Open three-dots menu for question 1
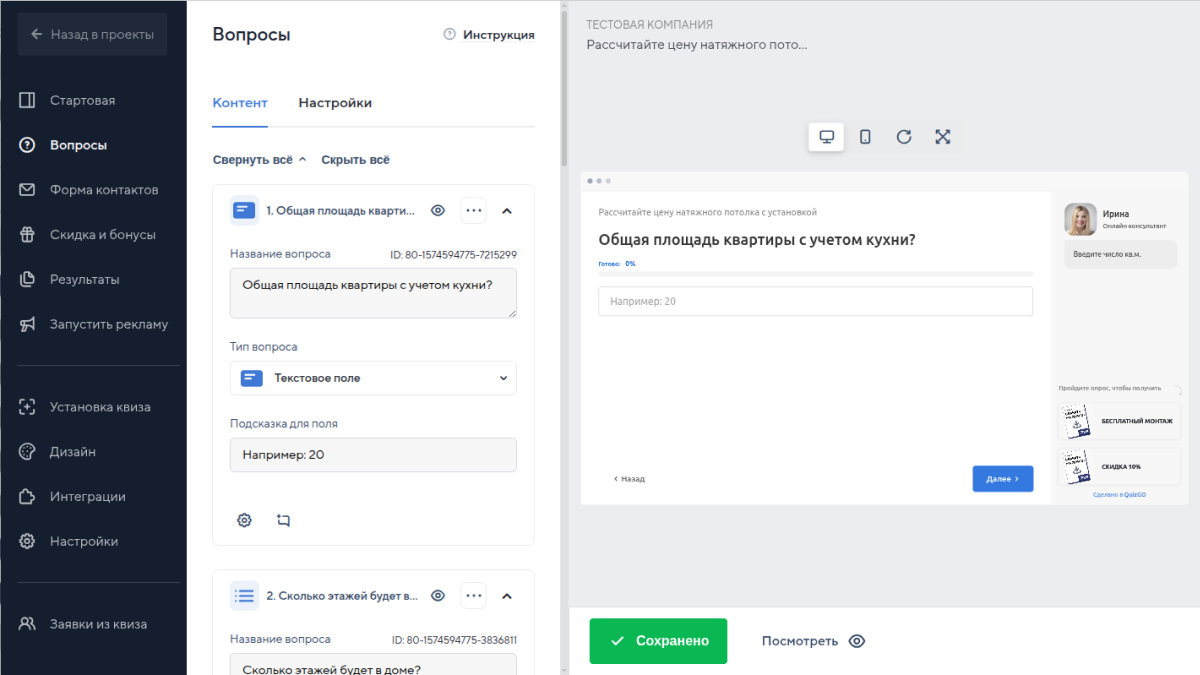The image size is (1200, 675). tap(474, 211)
